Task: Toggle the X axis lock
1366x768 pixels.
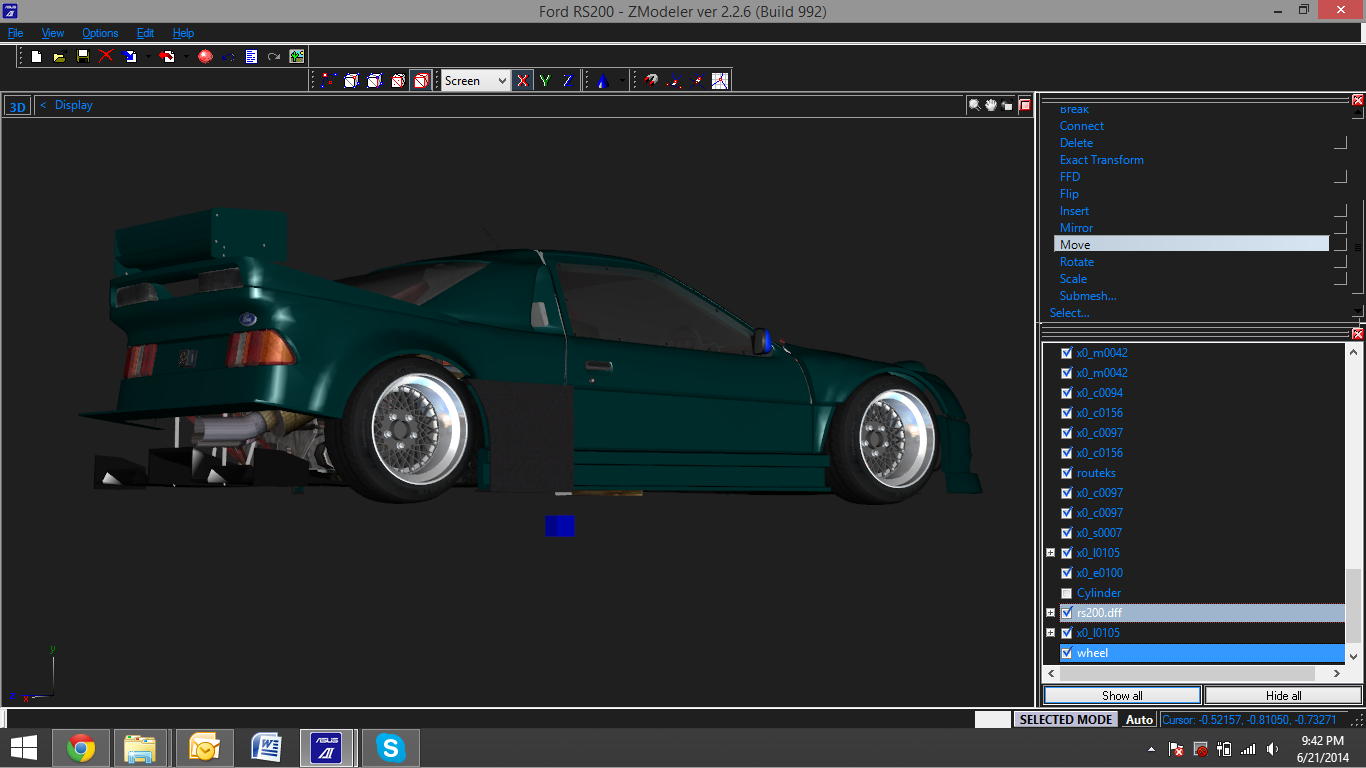Action: [x=522, y=80]
